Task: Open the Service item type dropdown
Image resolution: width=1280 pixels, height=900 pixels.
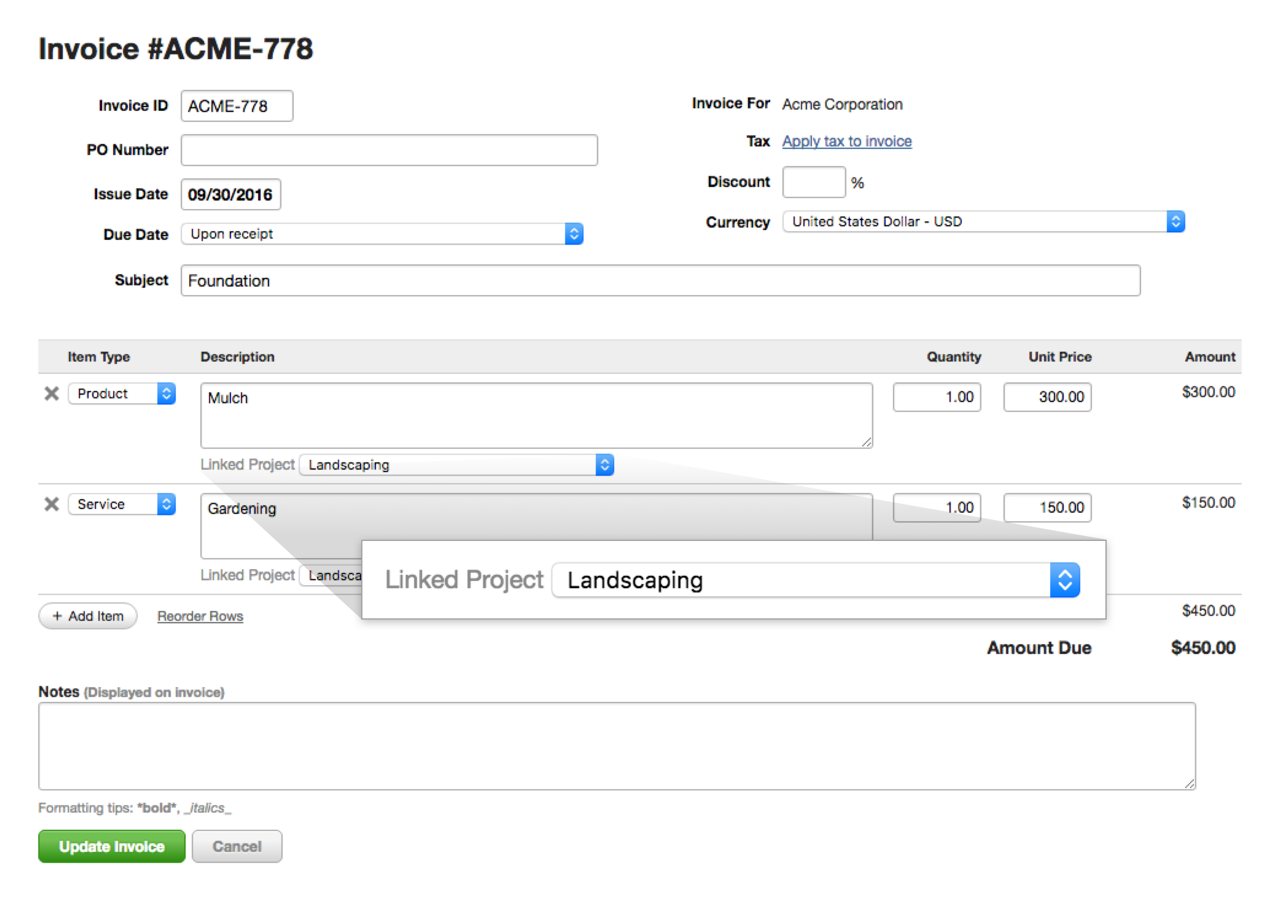Action: coord(122,505)
